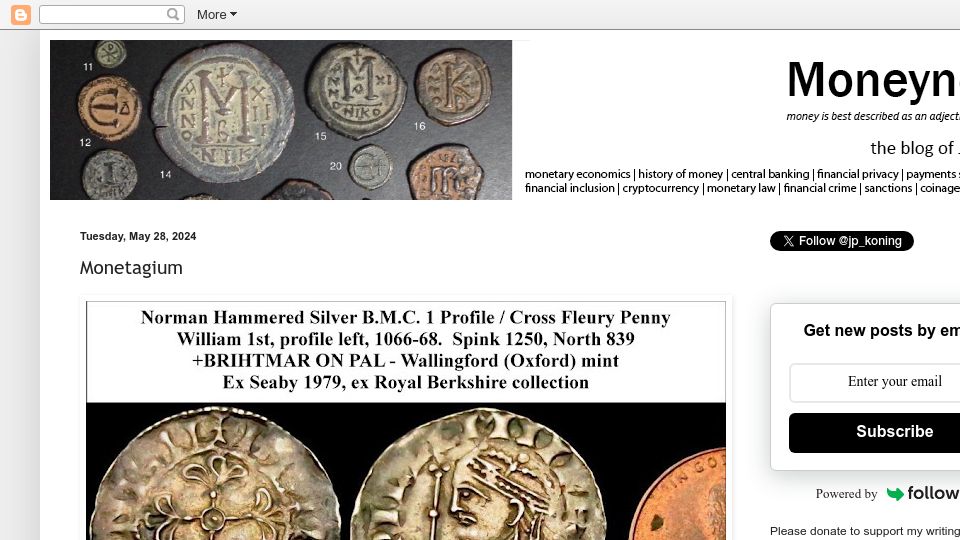Image resolution: width=960 pixels, height=540 pixels.
Task: Click the 'Powered by' text
Action: pyautogui.click(x=846, y=494)
